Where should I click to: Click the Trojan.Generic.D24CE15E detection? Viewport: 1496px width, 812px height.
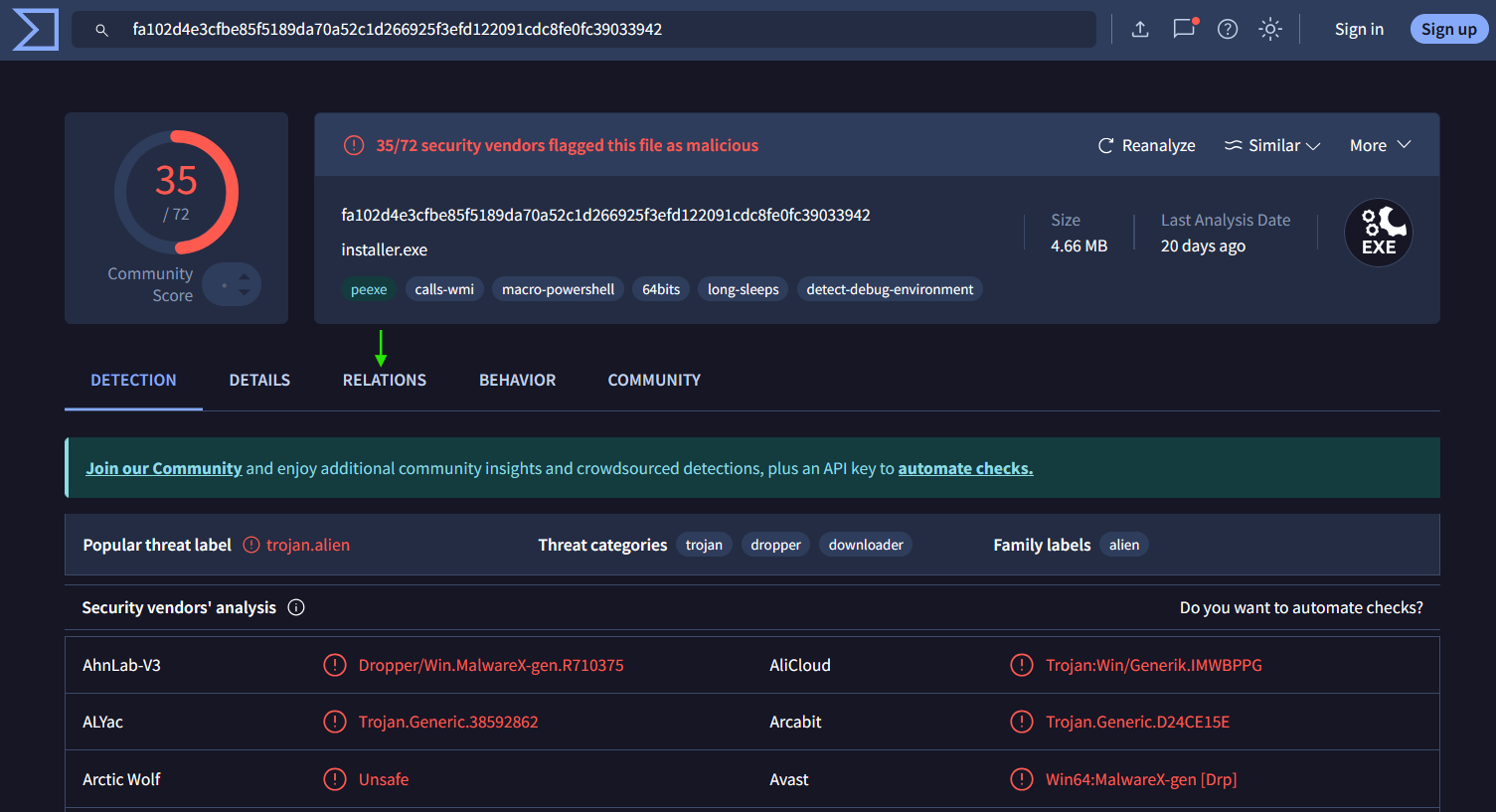pos(1138,722)
